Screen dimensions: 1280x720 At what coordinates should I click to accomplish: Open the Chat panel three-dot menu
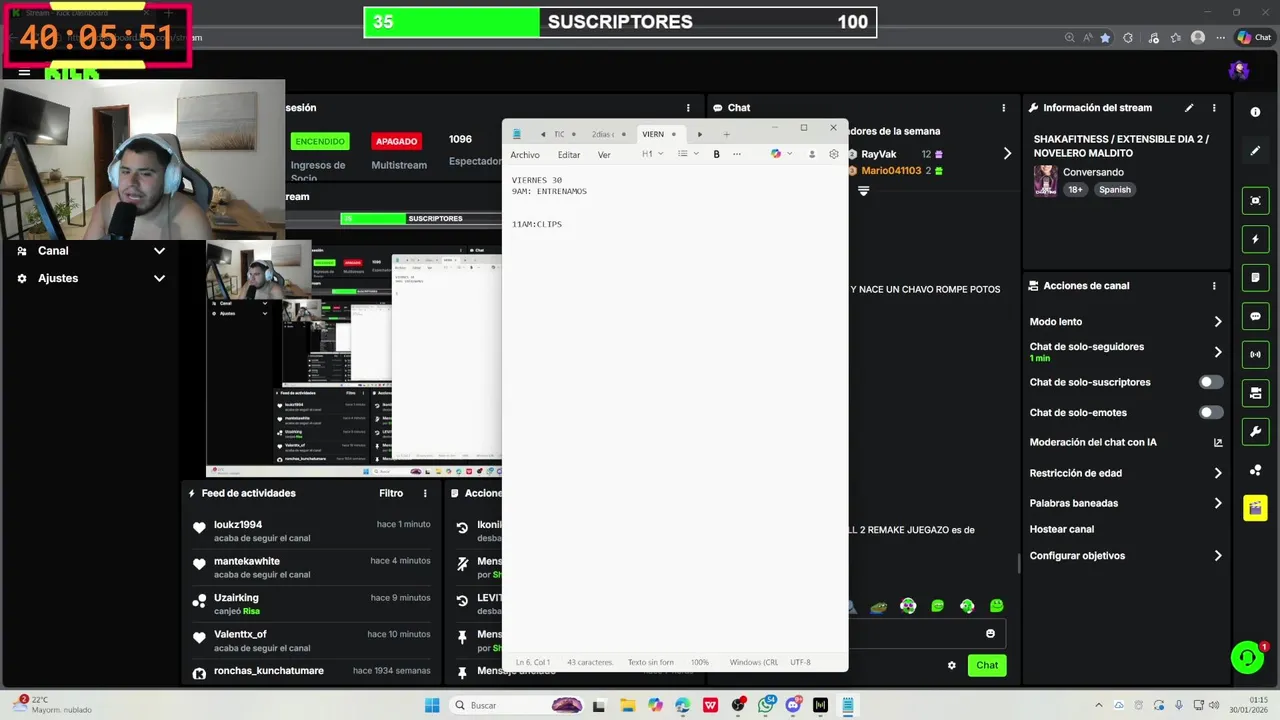[1004, 108]
